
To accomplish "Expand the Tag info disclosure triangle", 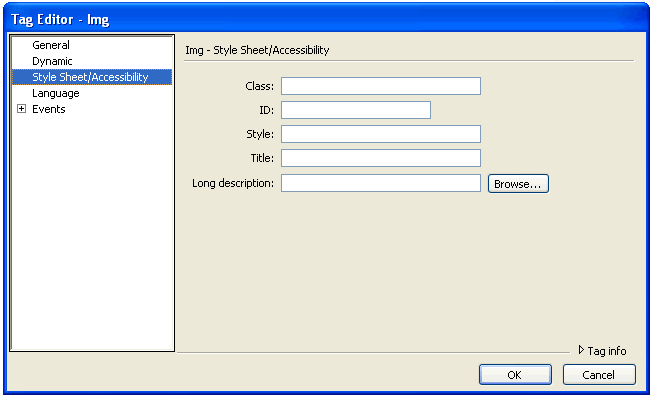I will click(581, 350).
